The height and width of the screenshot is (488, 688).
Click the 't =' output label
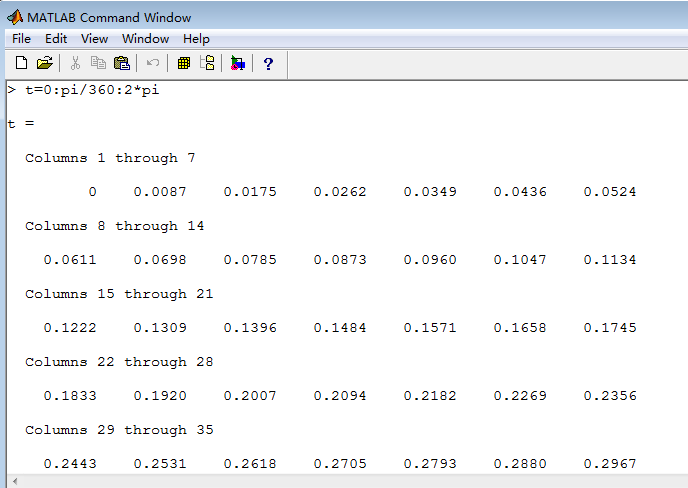(x=21, y=124)
